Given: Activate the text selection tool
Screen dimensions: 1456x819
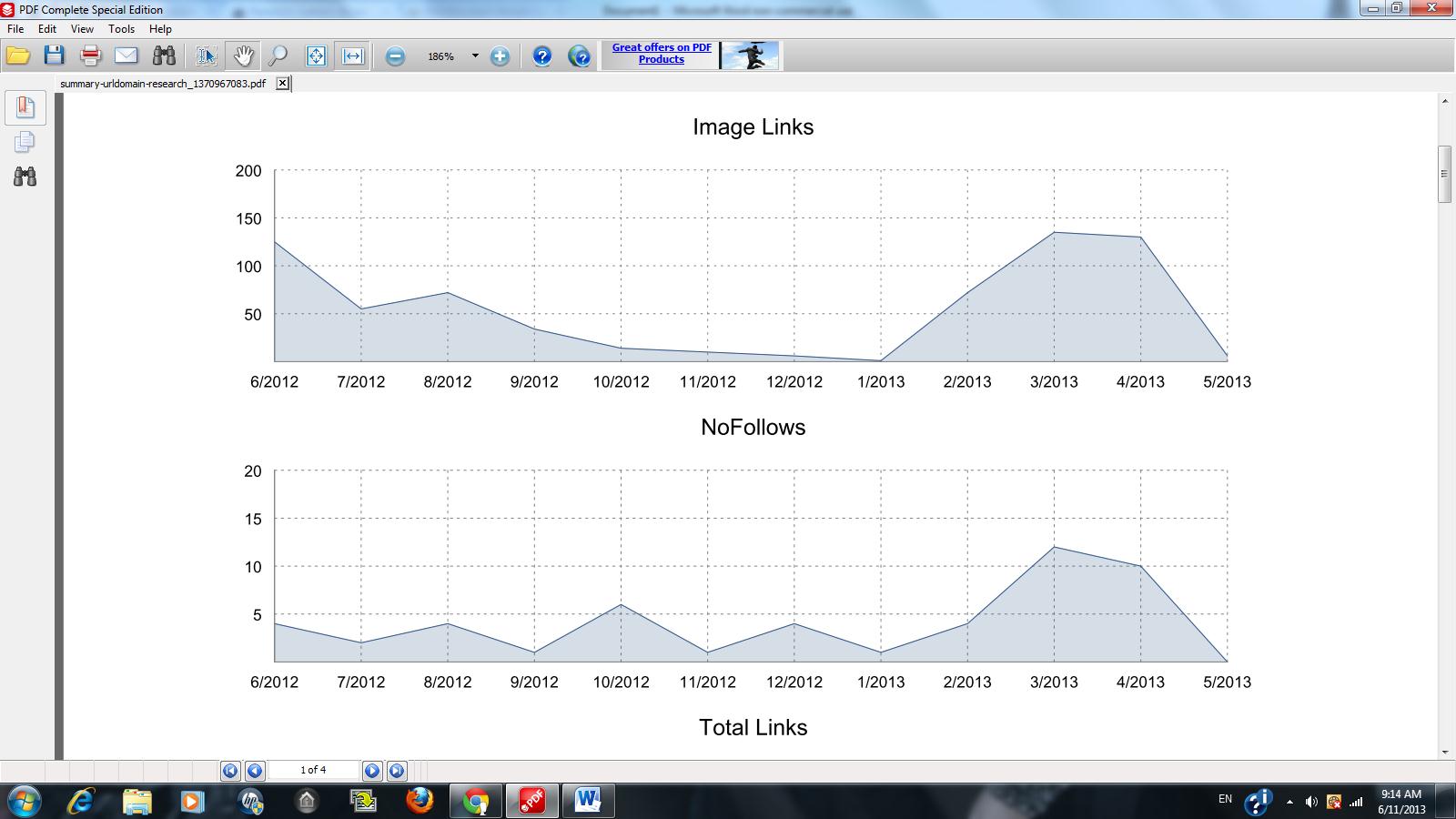Looking at the screenshot, I should point(206,56).
